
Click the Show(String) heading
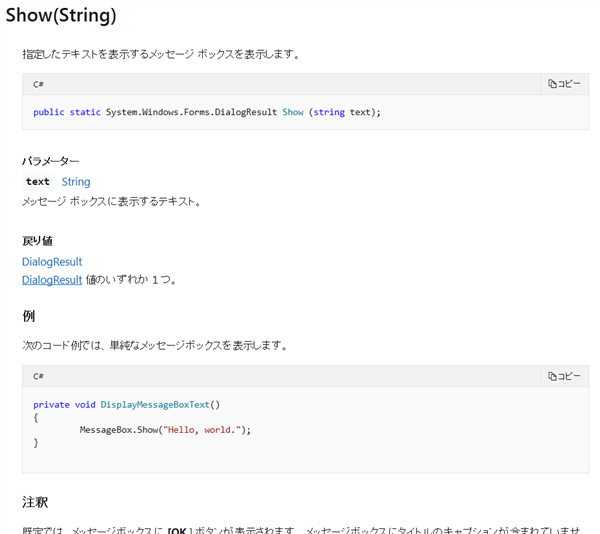[61, 16]
